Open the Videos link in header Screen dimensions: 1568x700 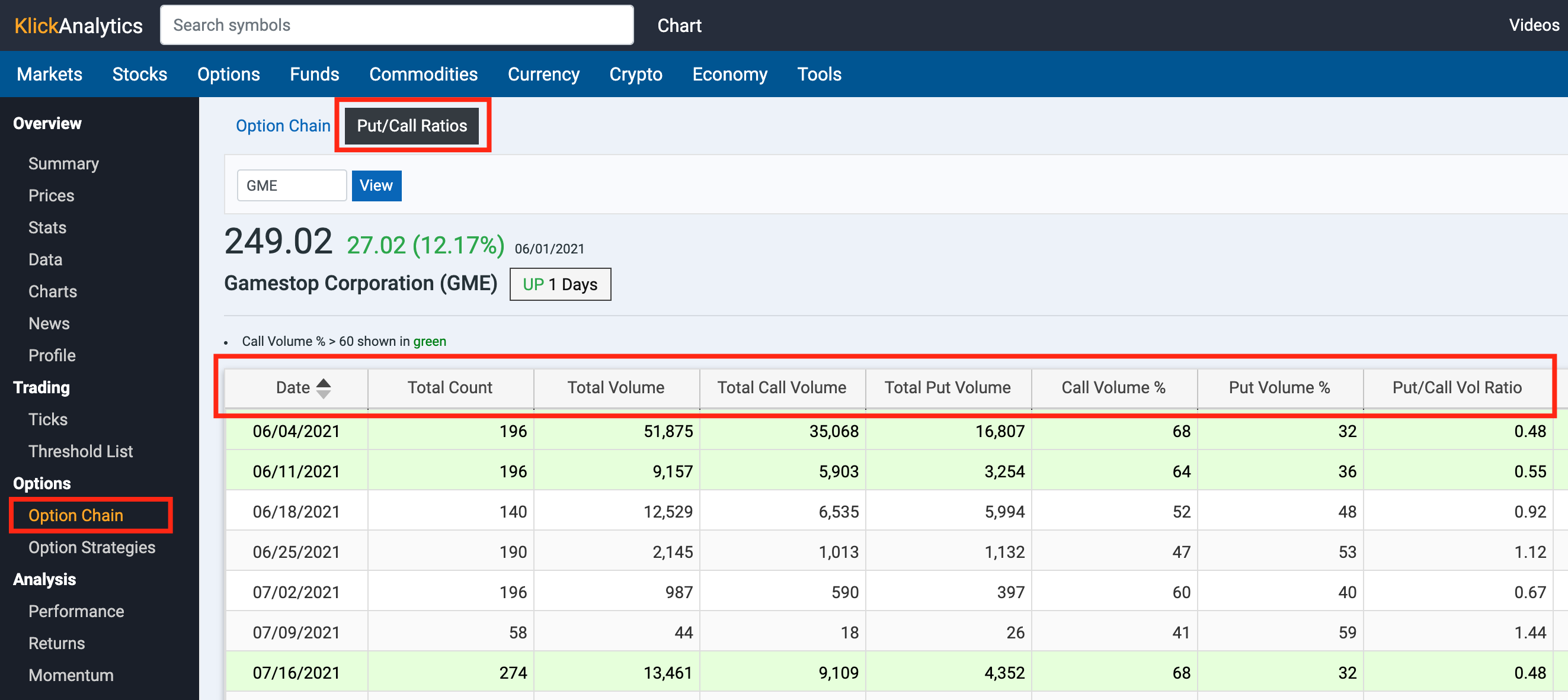[1534, 25]
